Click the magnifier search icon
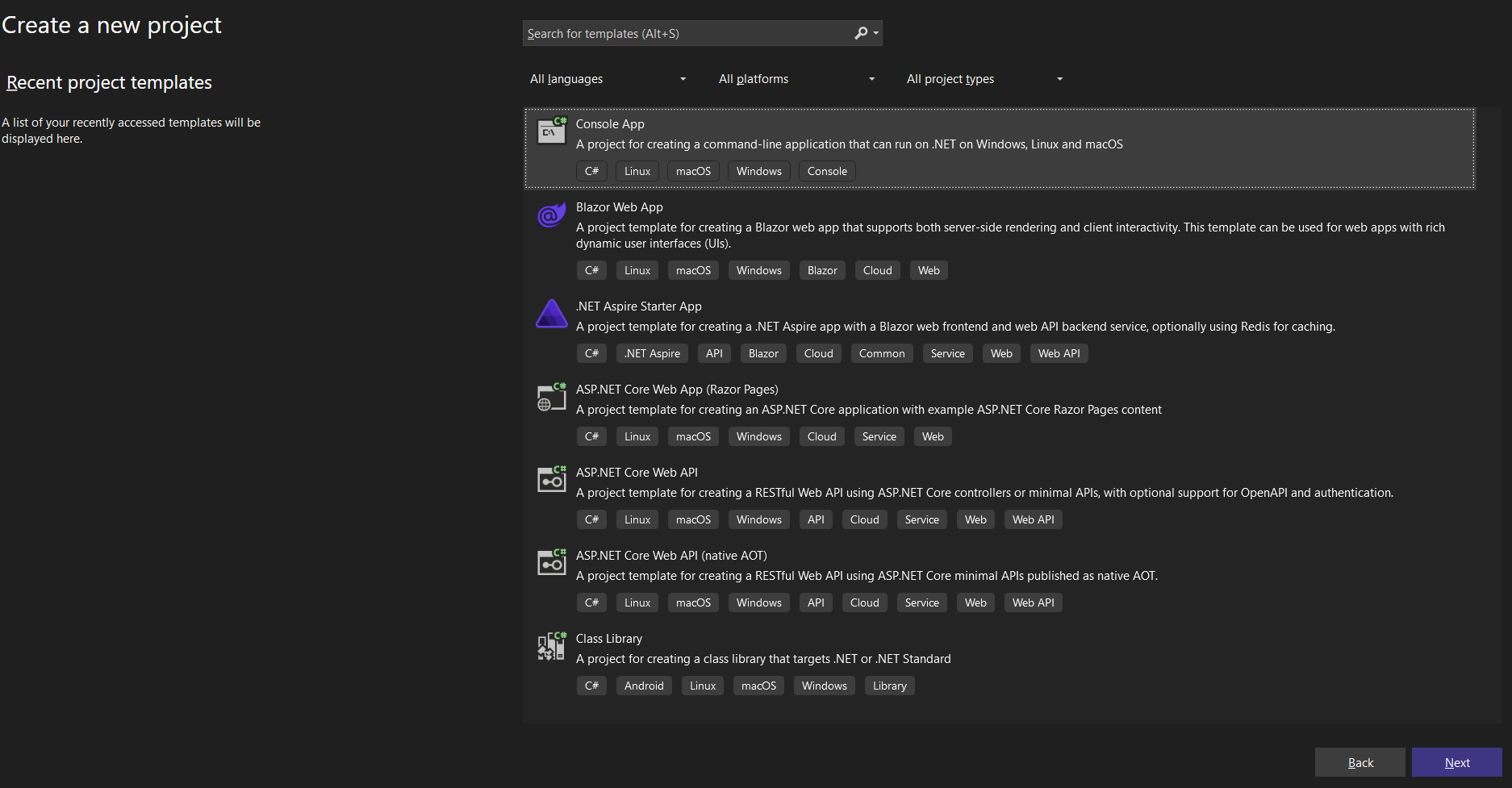 tap(861, 33)
